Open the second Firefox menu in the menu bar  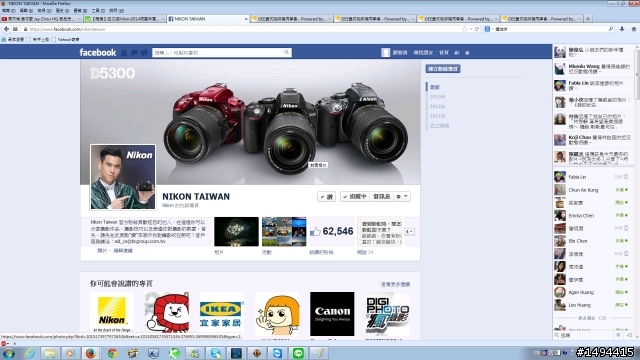[x=26, y=11]
